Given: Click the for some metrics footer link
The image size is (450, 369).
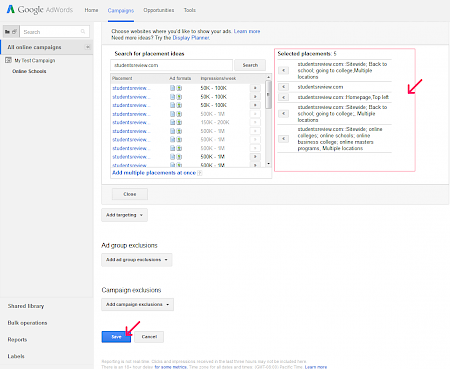Looking at the screenshot, I should (x=171, y=367).
